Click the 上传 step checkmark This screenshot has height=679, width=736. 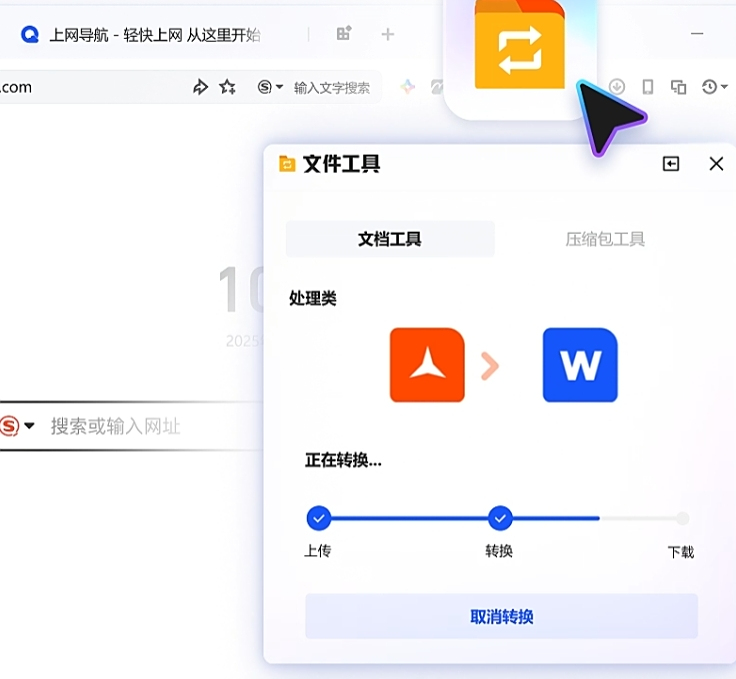[x=319, y=518]
